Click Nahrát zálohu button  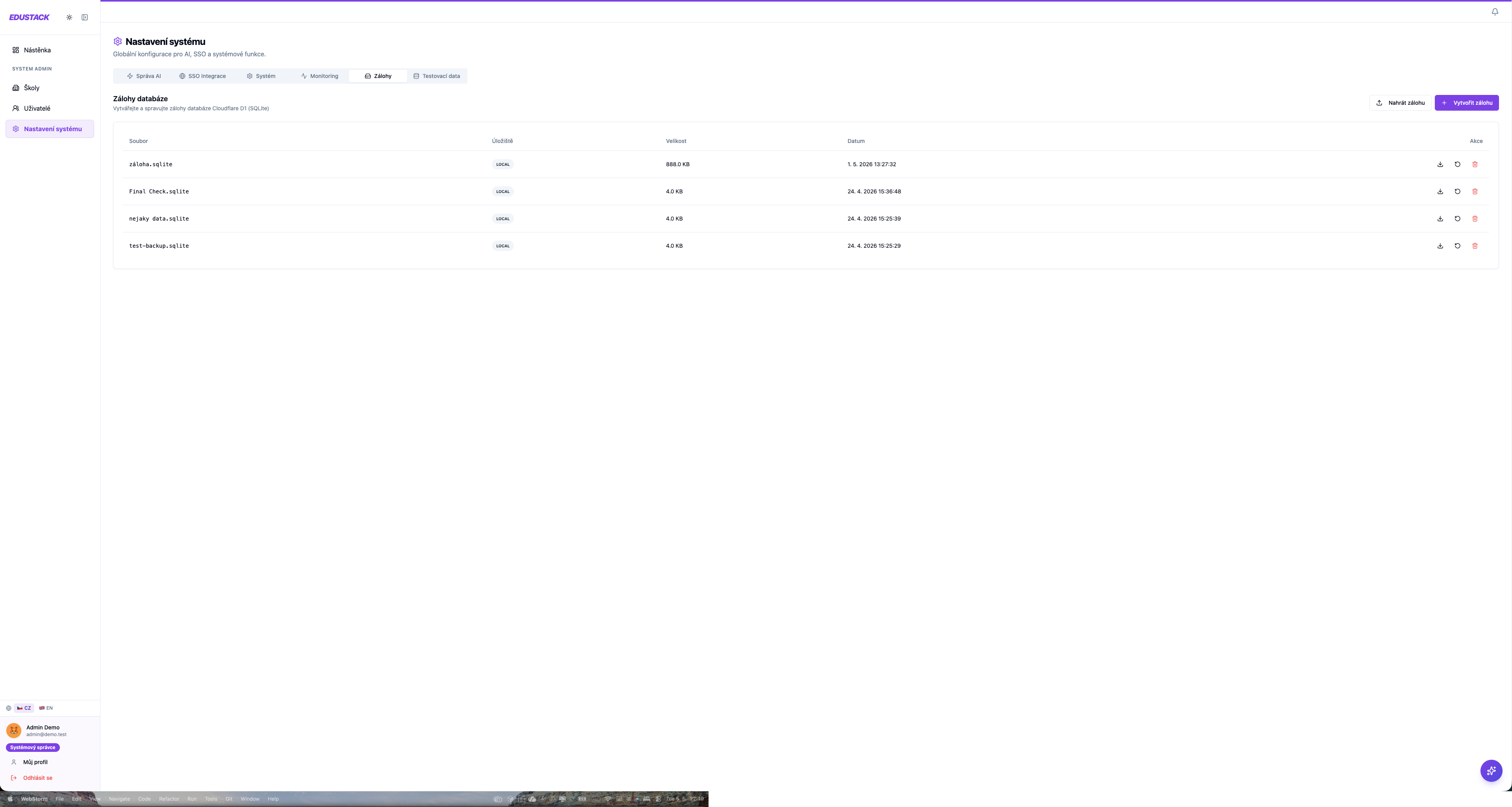point(1401,103)
